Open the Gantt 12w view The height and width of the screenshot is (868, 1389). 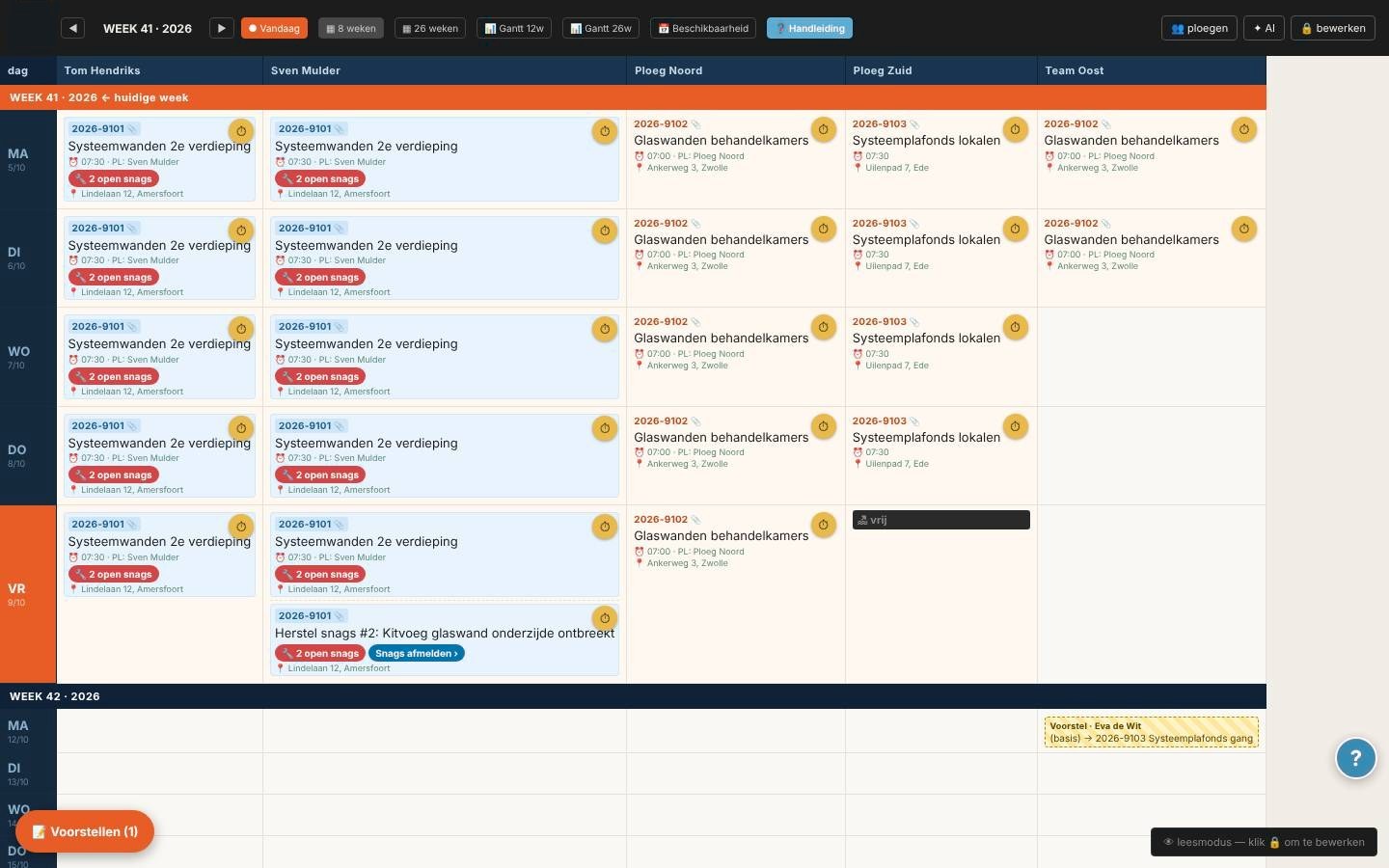coord(514,28)
